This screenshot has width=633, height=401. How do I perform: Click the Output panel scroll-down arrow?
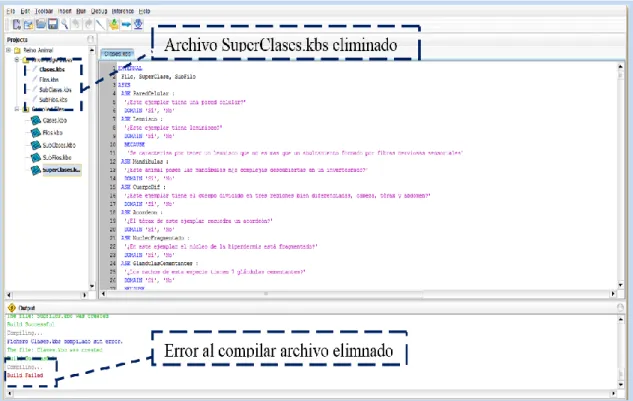(x=621, y=385)
